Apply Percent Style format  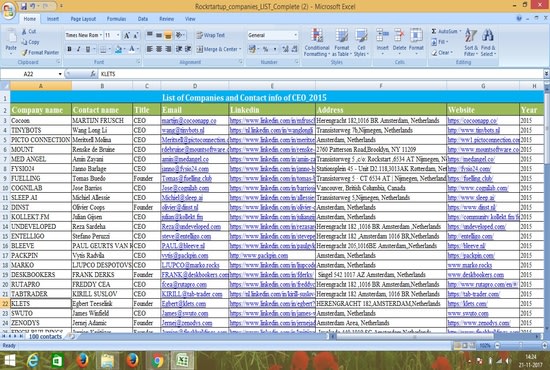pos(266,49)
